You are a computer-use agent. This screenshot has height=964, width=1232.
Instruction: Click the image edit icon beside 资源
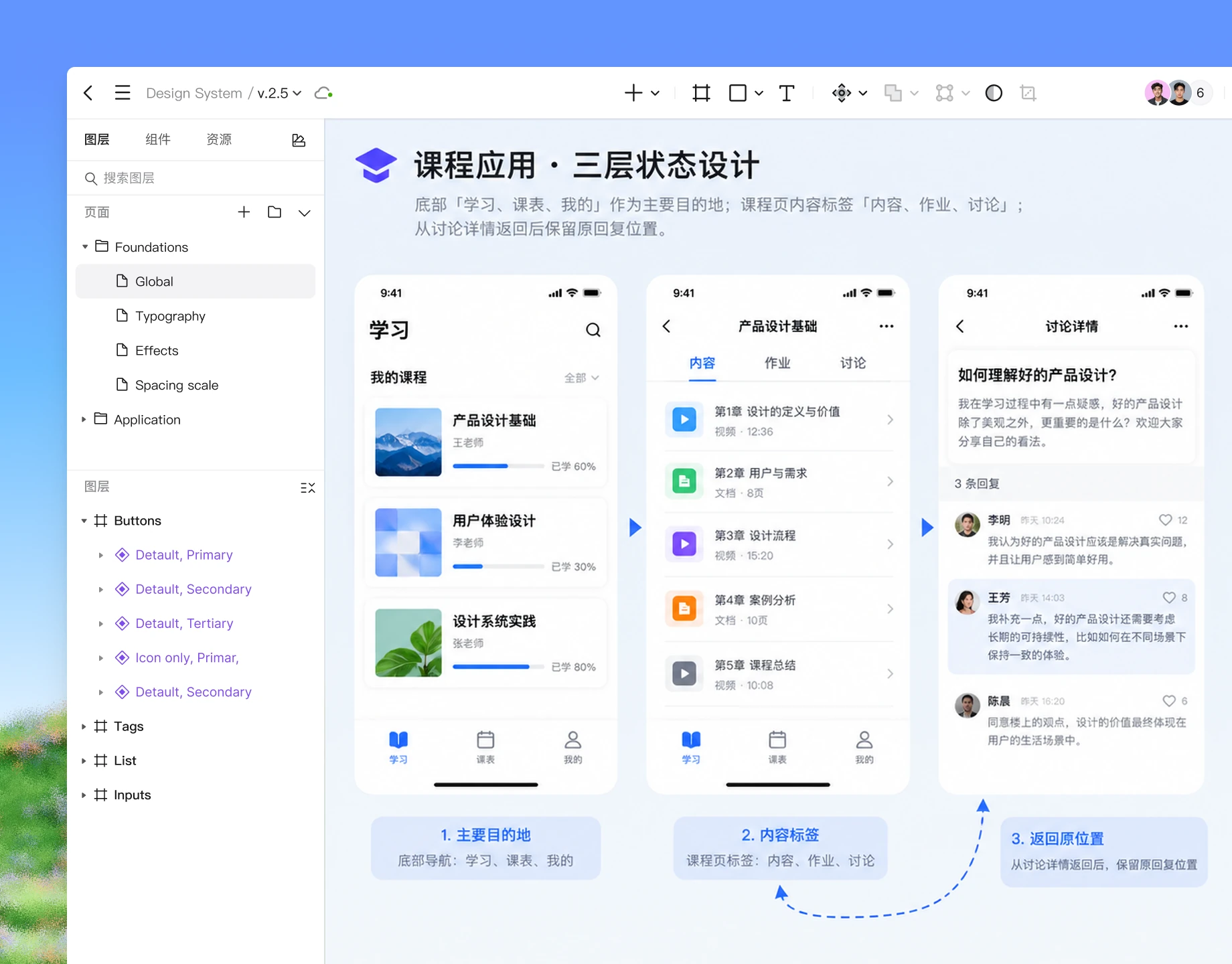299,140
